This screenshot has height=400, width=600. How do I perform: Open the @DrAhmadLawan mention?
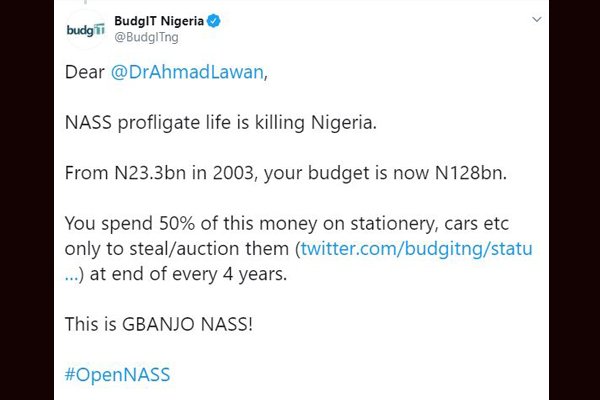click(x=187, y=72)
